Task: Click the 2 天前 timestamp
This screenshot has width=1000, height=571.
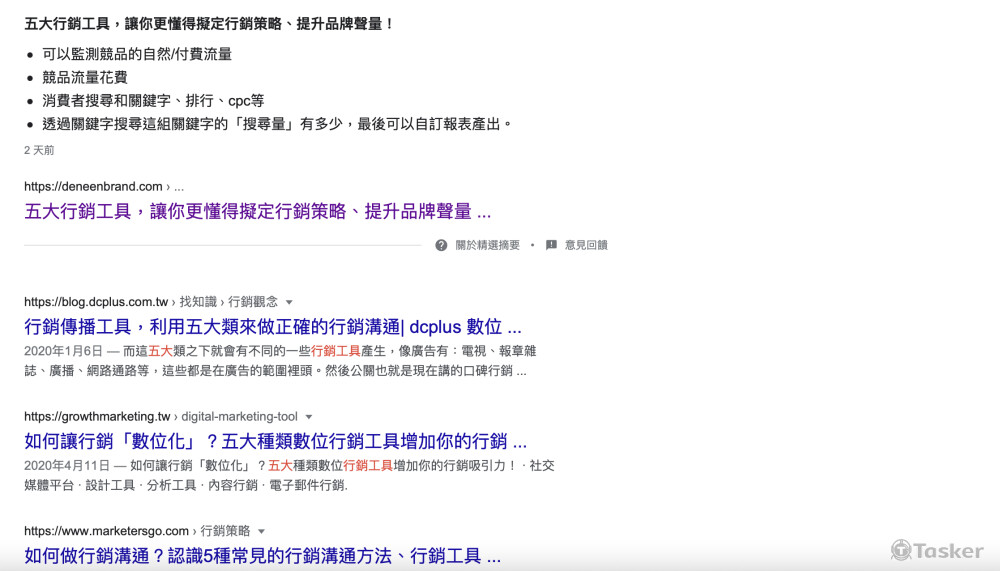Action: (x=39, y=150)
